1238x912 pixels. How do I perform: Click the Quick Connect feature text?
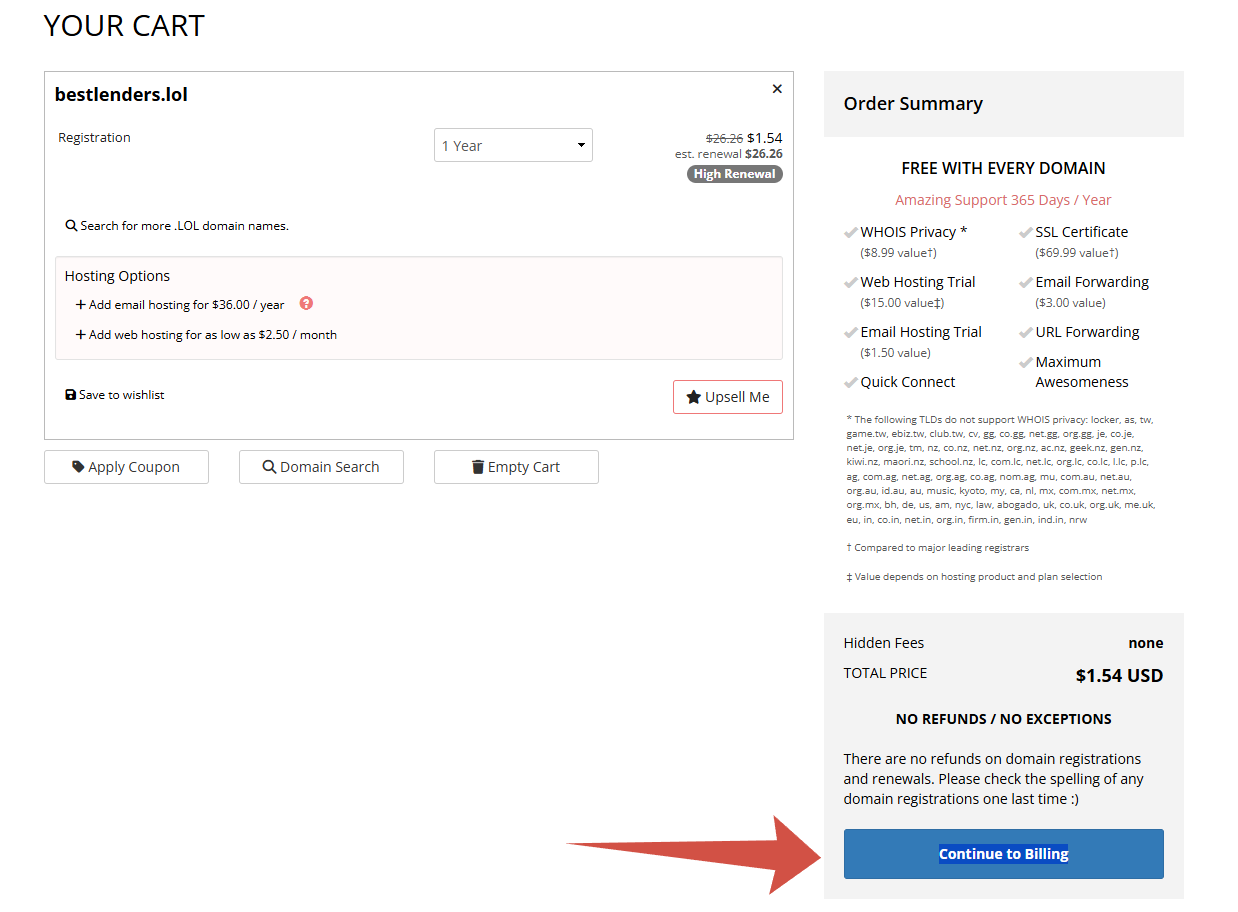coord(908,382)
